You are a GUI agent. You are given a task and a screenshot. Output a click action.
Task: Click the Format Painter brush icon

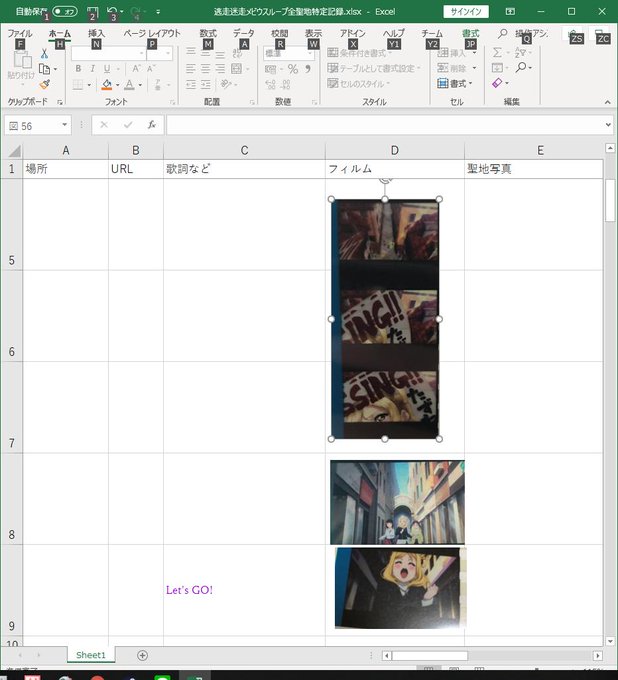(44, 84)
